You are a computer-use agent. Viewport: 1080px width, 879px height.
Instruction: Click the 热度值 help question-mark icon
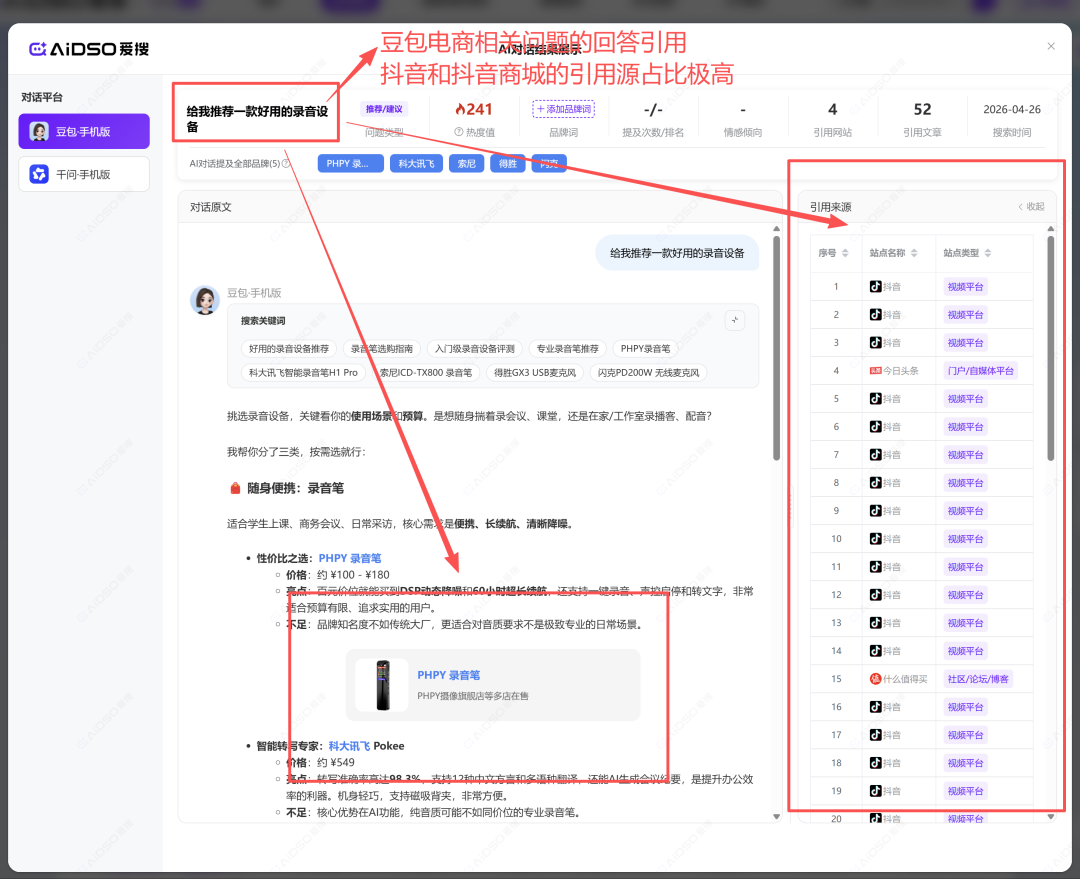pyautogui.click(x=459, y=132)
